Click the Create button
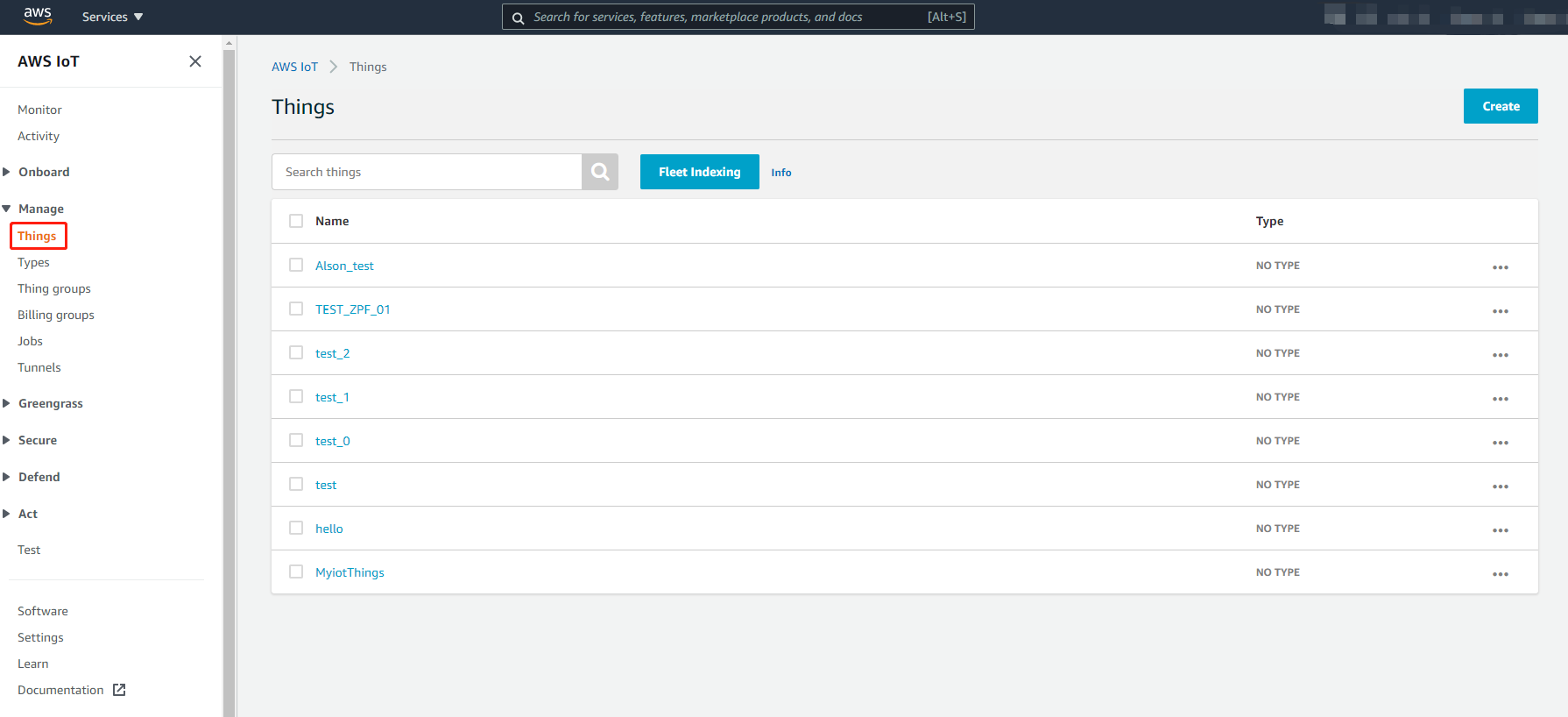1568x717 pixels. [1501, 106]
